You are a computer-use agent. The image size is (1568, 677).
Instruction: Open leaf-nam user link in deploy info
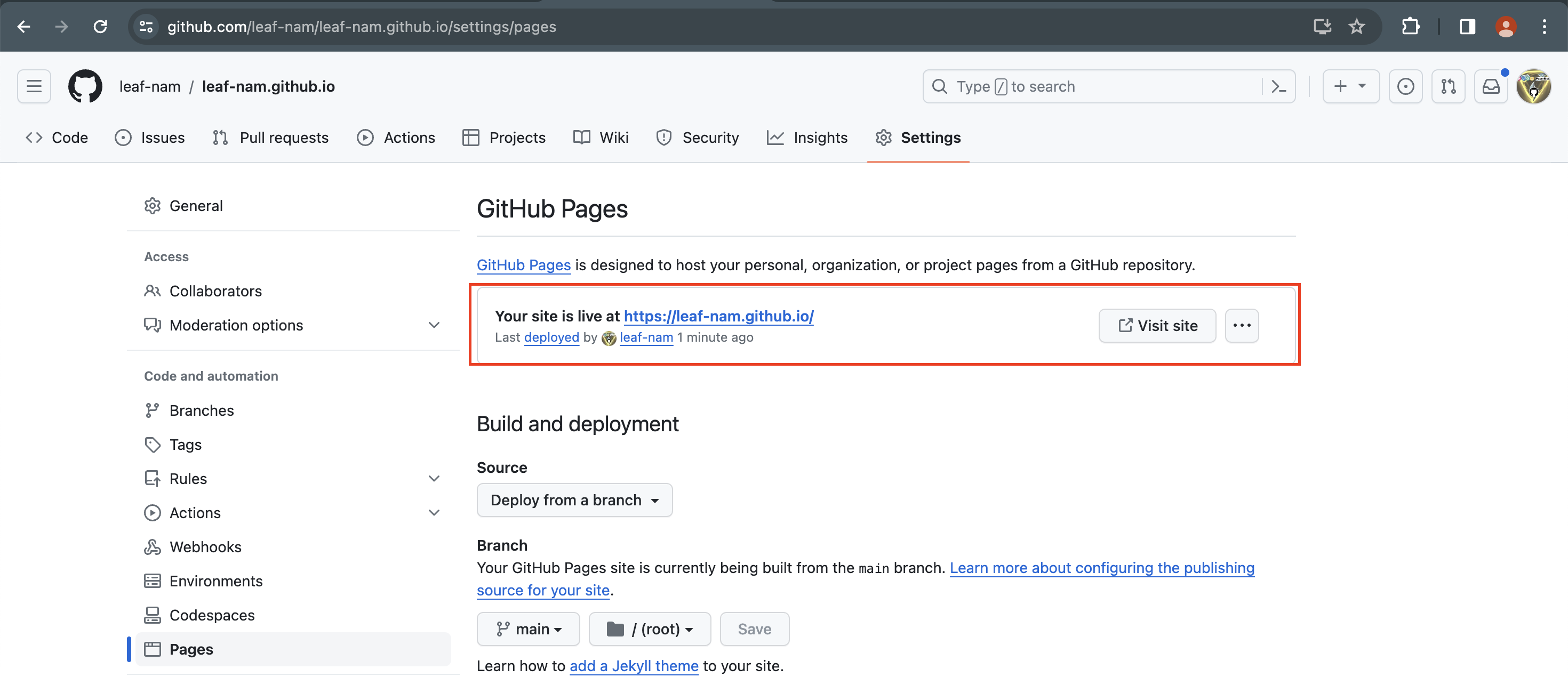tap(646, 337)
